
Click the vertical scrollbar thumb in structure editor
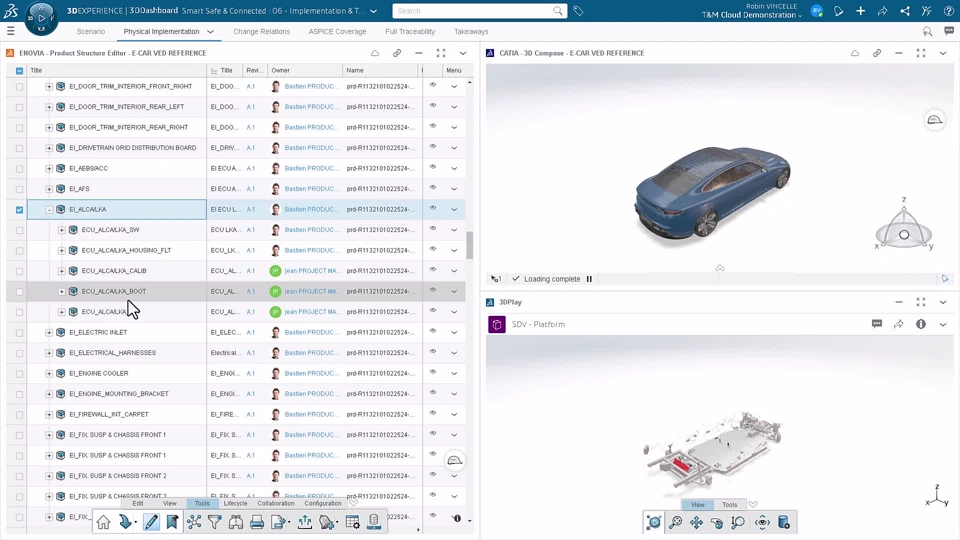click(x=470, y=245)
